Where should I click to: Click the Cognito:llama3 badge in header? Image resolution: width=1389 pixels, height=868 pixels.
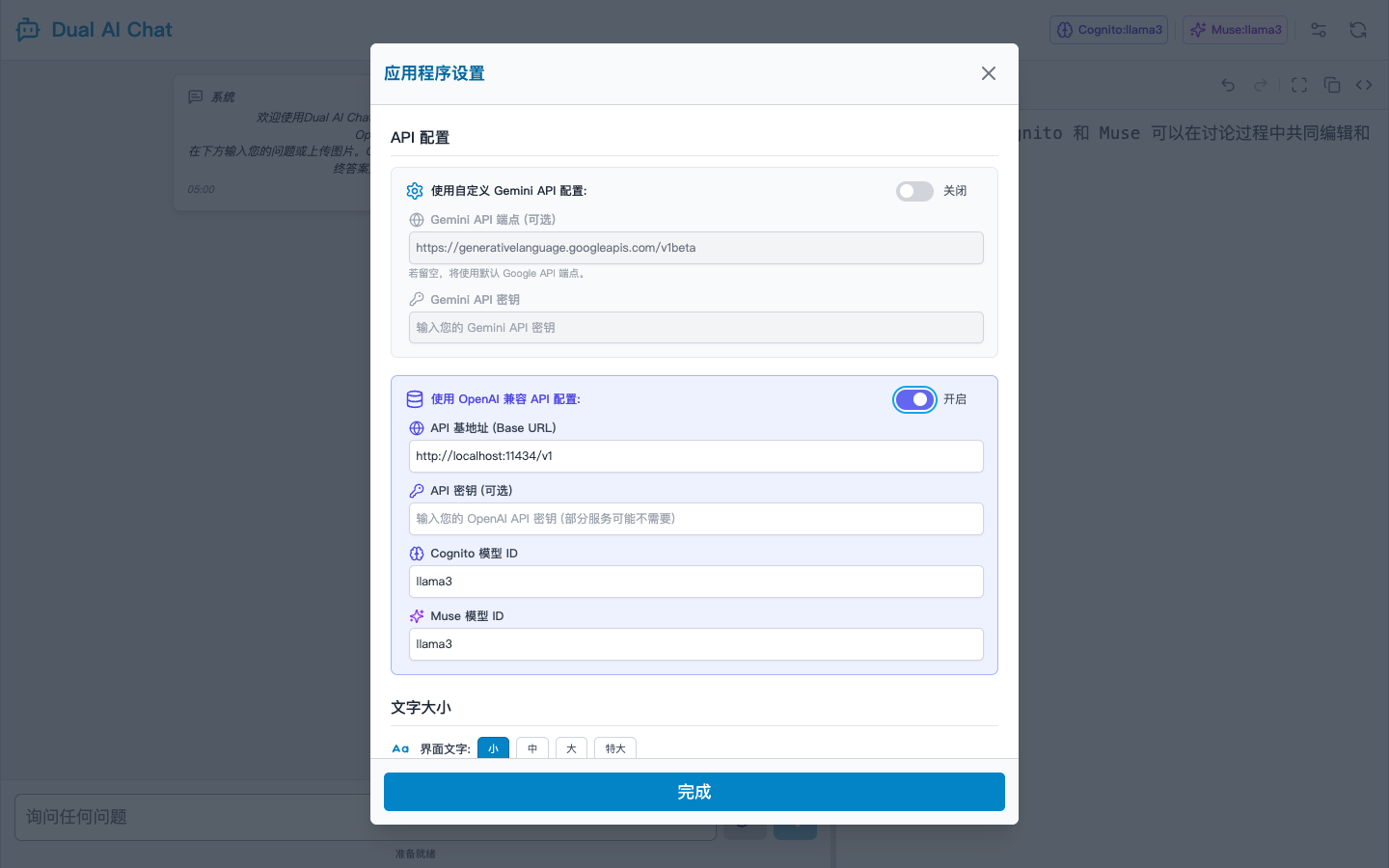(1108, 30)
